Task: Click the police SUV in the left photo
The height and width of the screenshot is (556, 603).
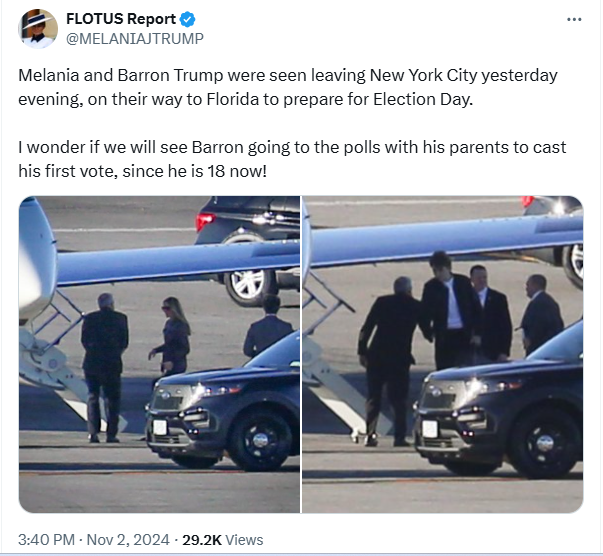Action: pyautogui.click(x=222, y=405)
